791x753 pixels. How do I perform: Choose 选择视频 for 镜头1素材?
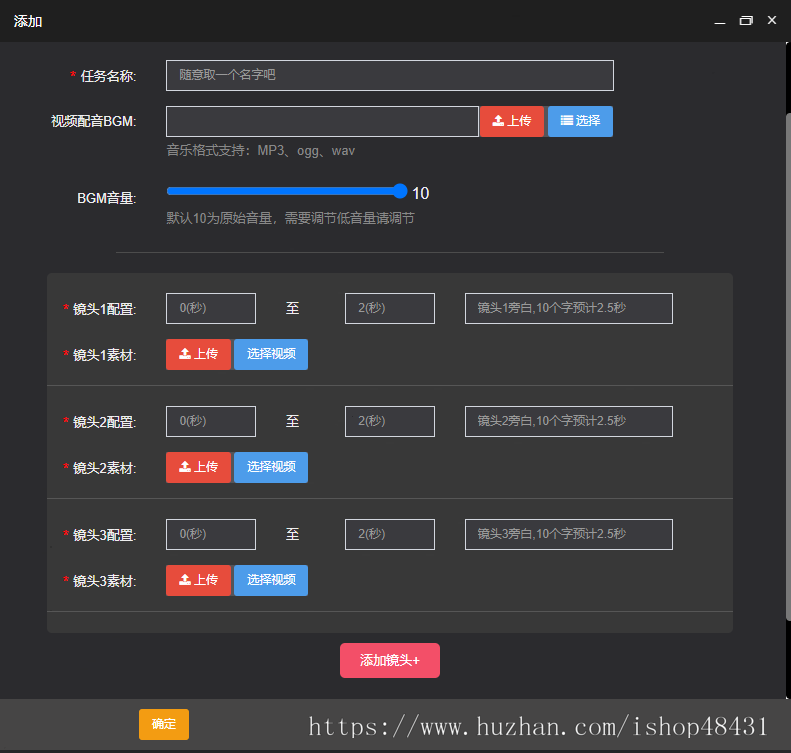click(271, 355)
